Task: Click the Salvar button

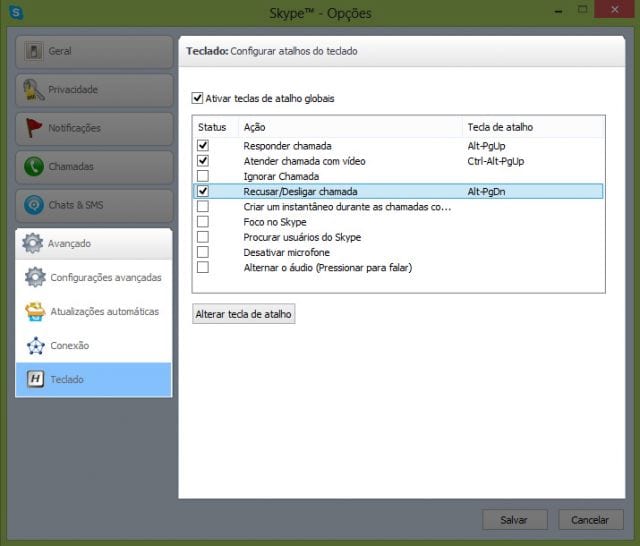Action: point(514,519)
